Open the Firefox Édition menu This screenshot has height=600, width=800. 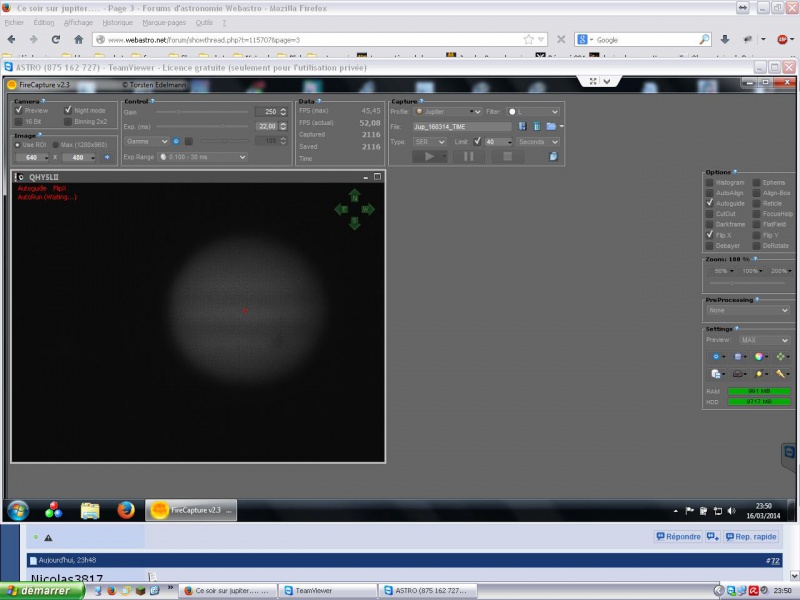point(44,22)
